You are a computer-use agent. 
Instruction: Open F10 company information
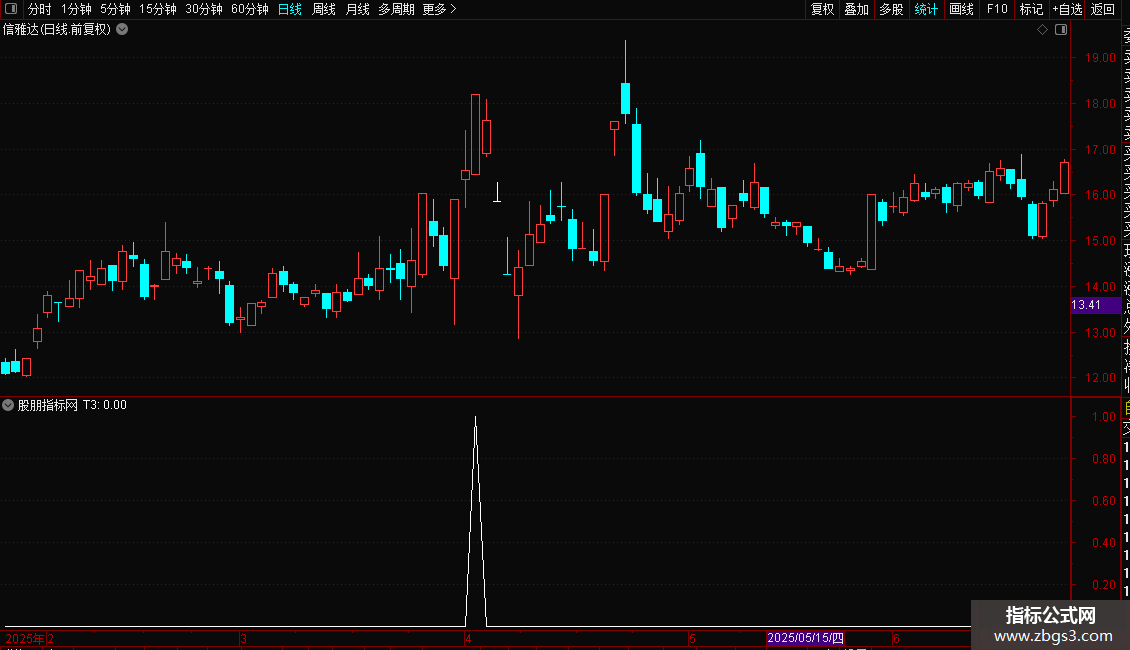point(997,9)
